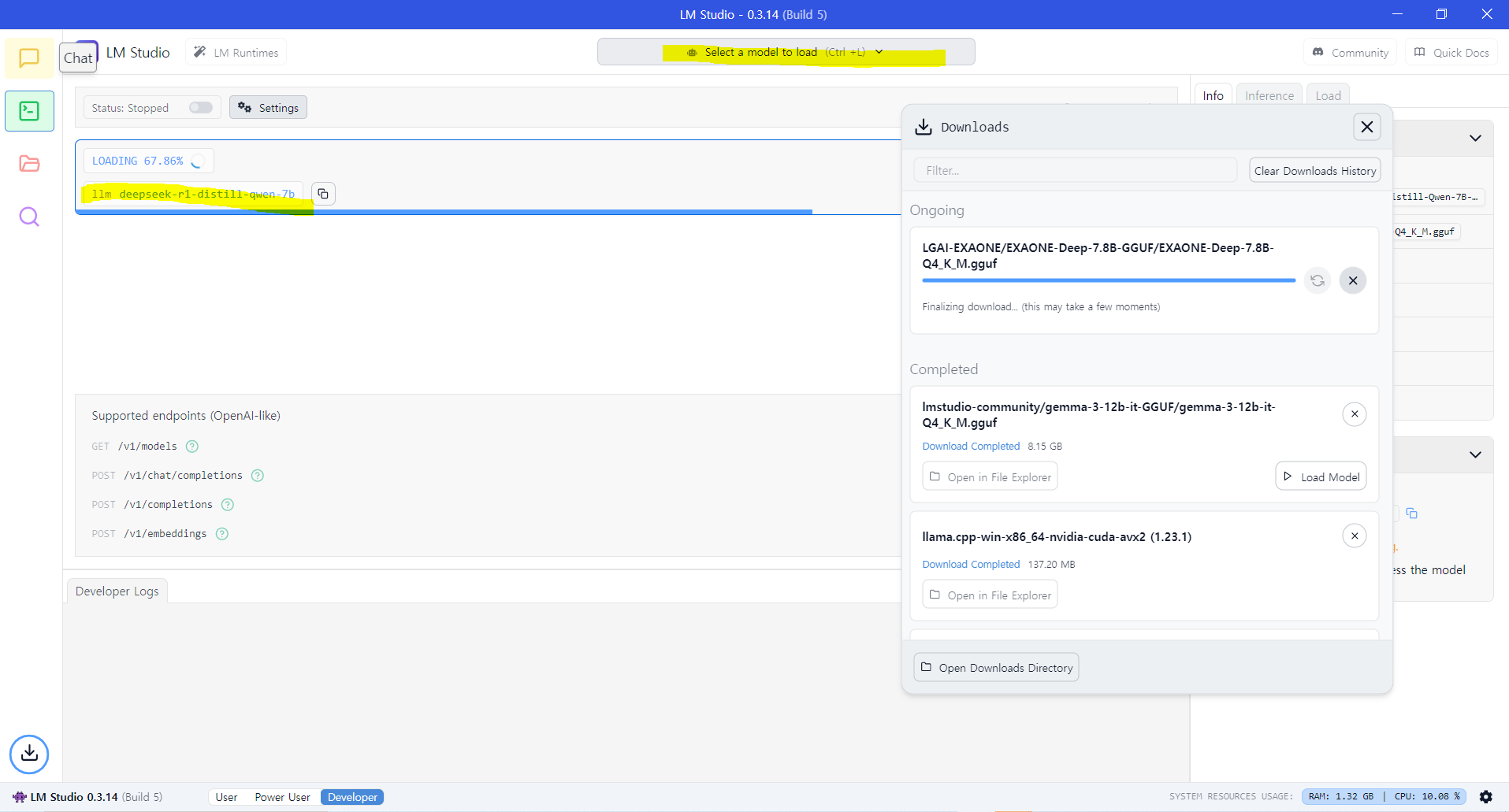The height and width of the screenshot is (812, 1509).
Task: Retry the EXAONE-Deep download
Action: click(x=1317, y=280)
